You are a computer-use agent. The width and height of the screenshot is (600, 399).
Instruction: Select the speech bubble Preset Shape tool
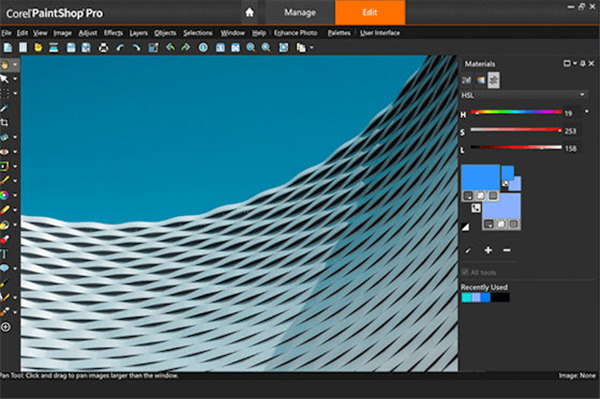click(x=5, y=268)
